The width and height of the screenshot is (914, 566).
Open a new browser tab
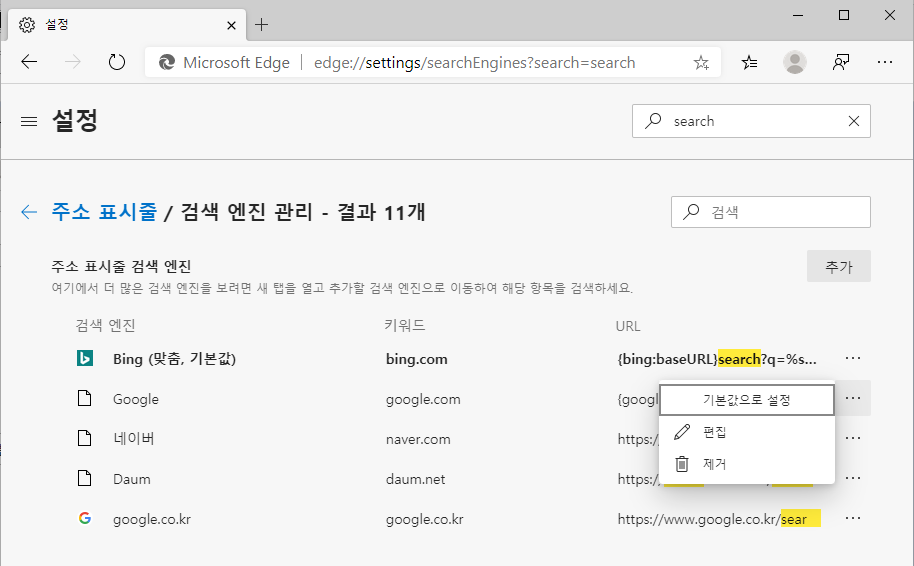click(262, 24)
